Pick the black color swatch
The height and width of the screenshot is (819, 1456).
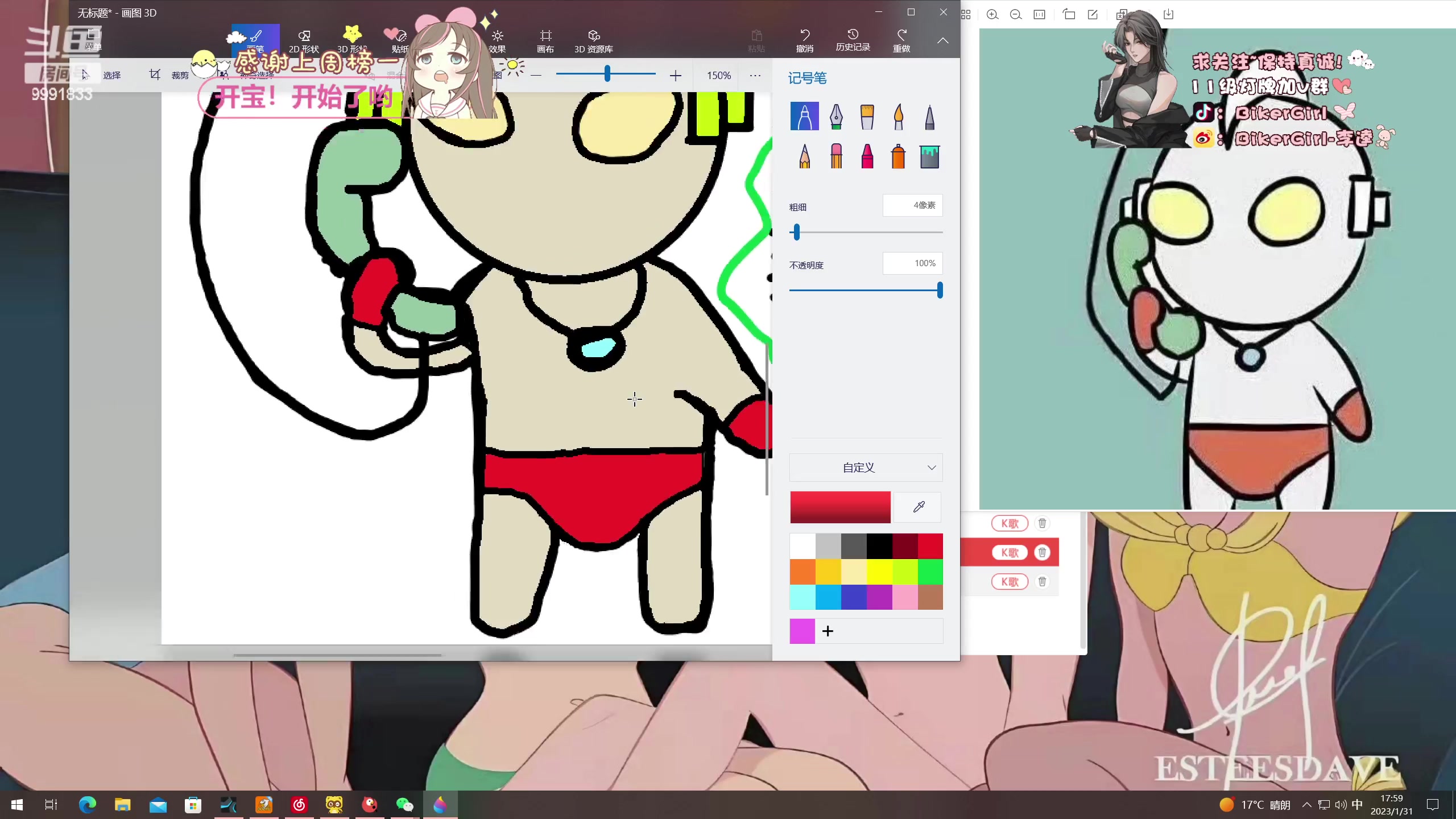click(879, 546)
